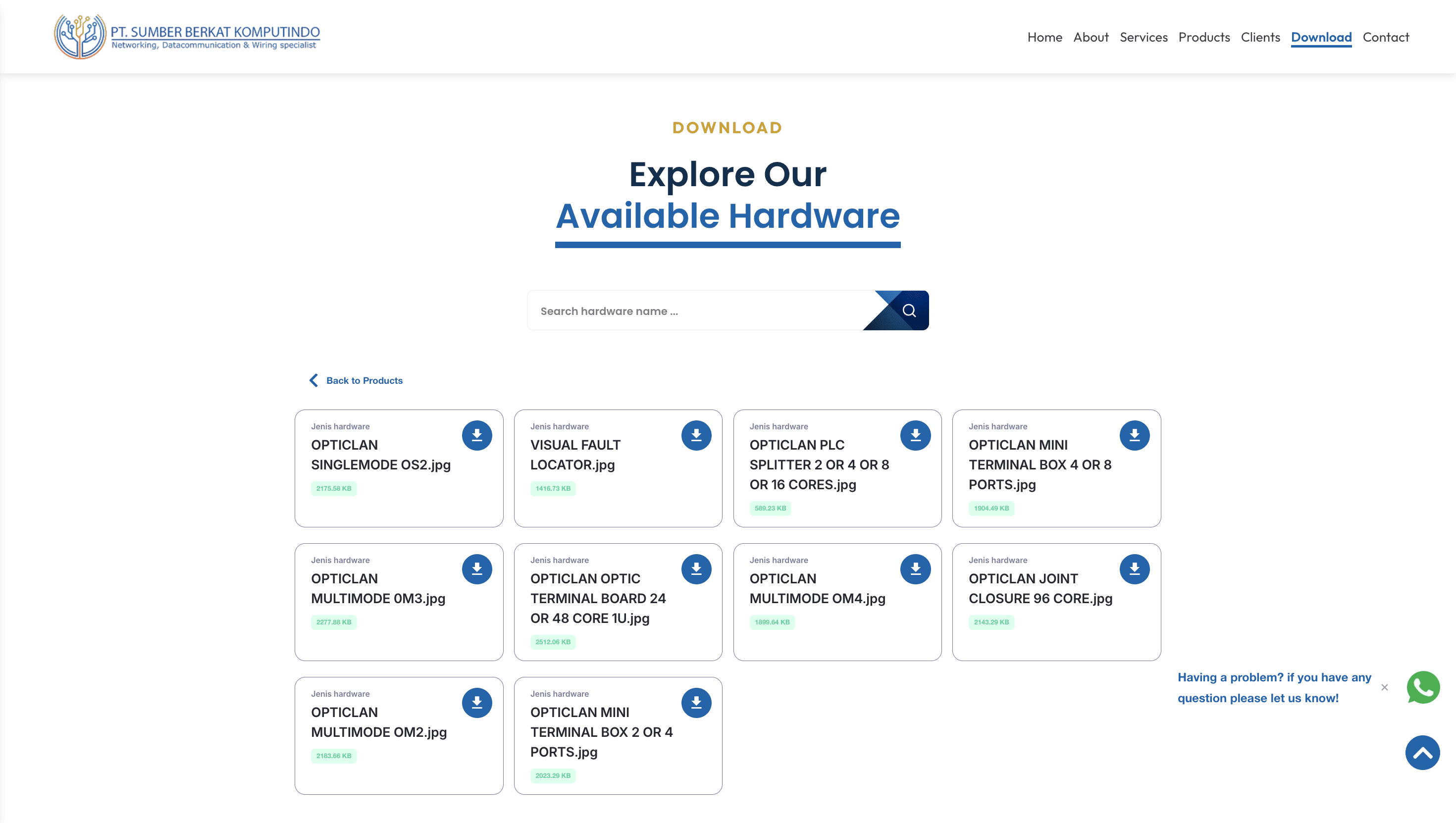Click the 2183.66 KB size badge
The height and width of the screenshot is (823, 1456).
(x=333, y=756)
